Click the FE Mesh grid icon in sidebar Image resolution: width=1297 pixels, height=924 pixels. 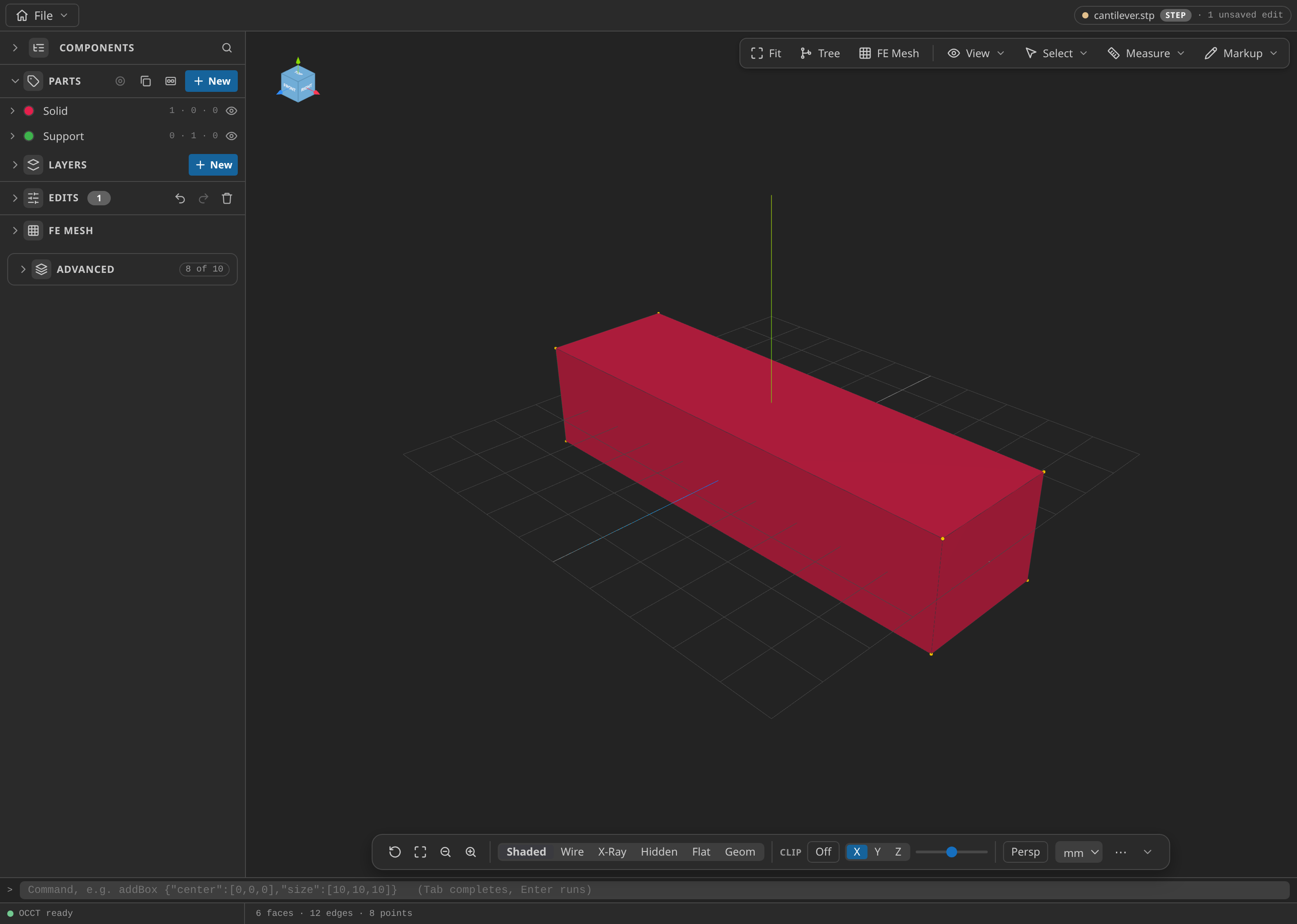[x=34, y=231]
